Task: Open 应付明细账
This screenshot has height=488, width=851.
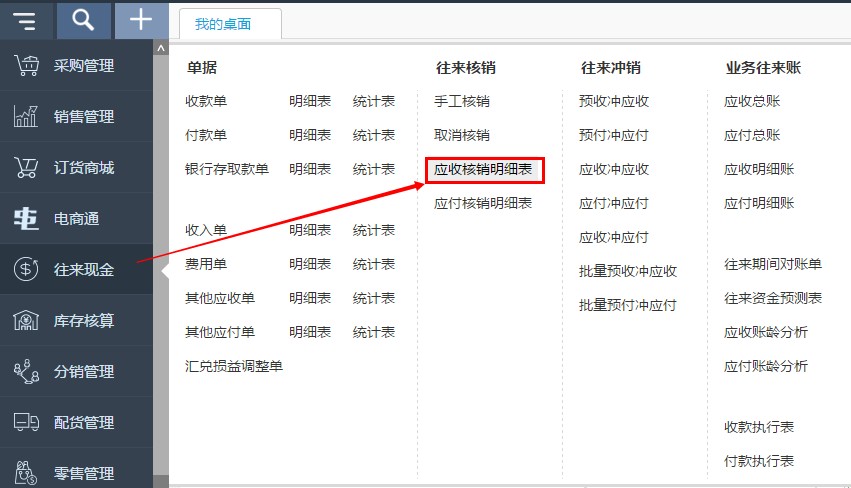Action: coord(759,204)
